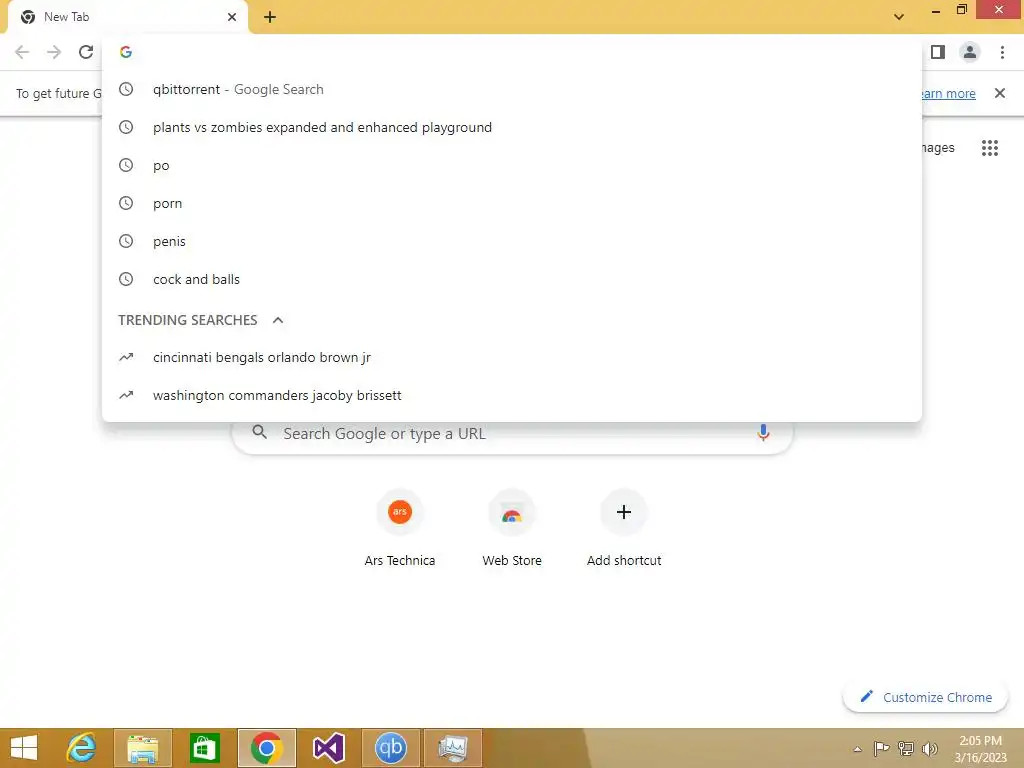The height and width of the screenshot is (768, 1024).
Task: Open the Chrome profile avatar
Action: point(970,52)
